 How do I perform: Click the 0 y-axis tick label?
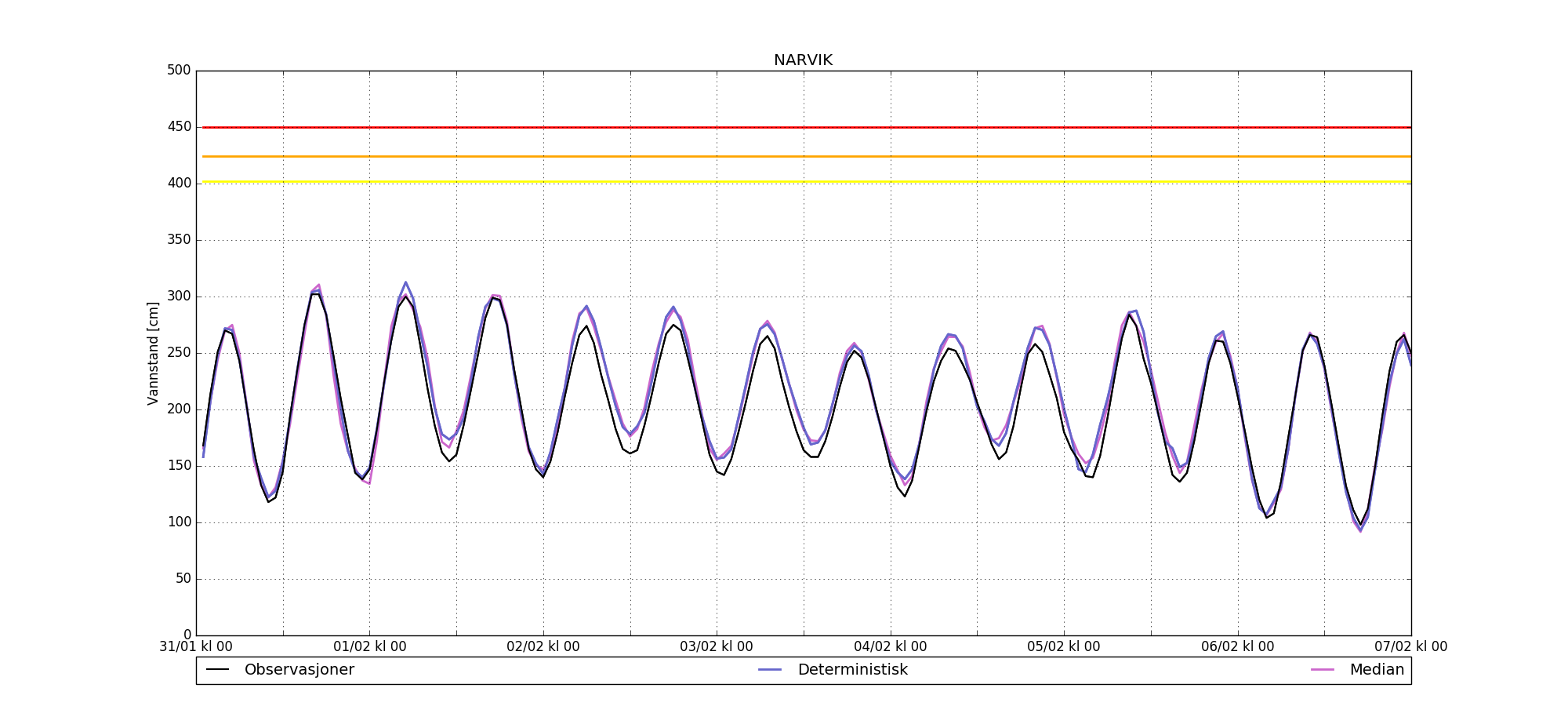tap(187, 635)
